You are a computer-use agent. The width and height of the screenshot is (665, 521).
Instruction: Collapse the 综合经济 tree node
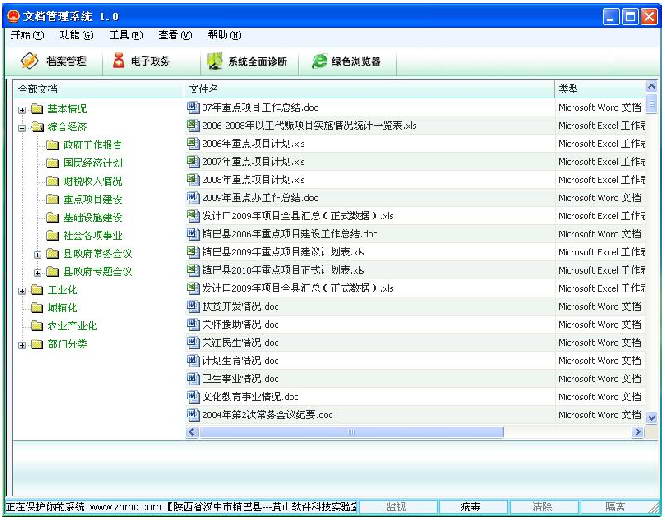tap(22, 127)
